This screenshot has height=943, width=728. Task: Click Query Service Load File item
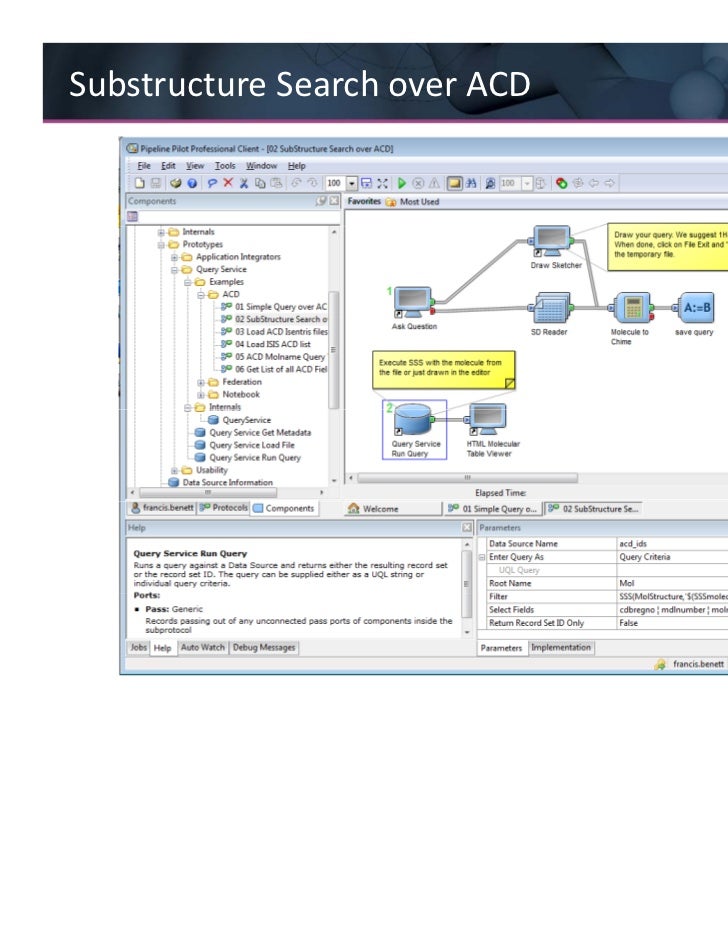tap(251, 445)
